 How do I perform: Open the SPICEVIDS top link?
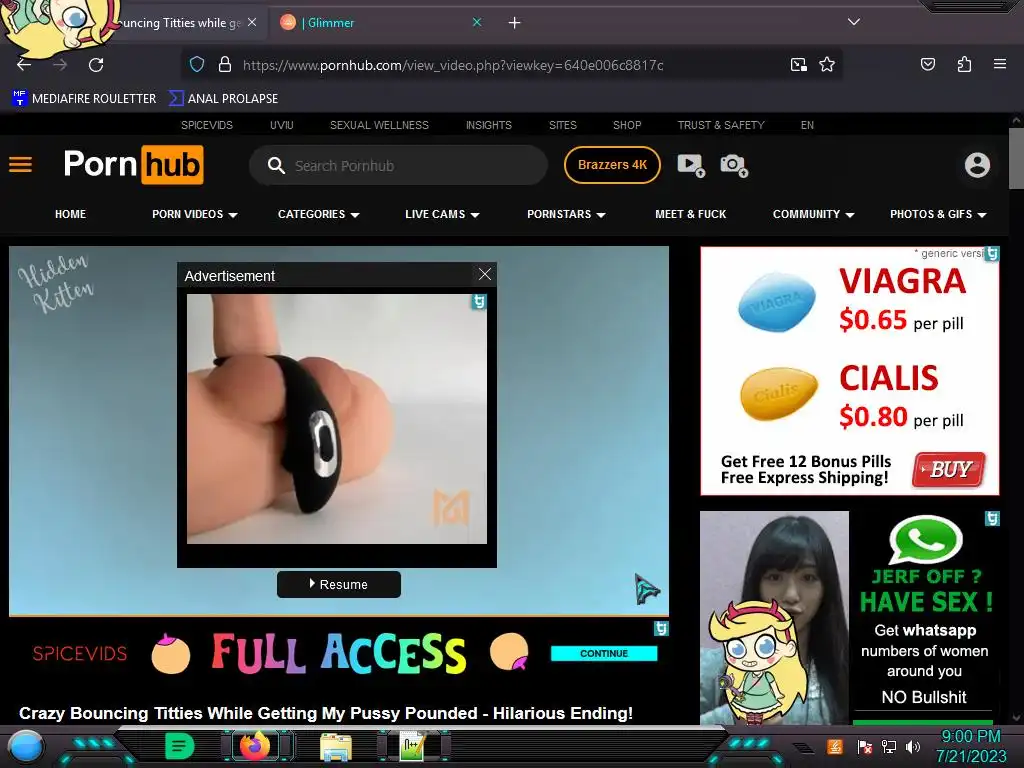(207, 125)
